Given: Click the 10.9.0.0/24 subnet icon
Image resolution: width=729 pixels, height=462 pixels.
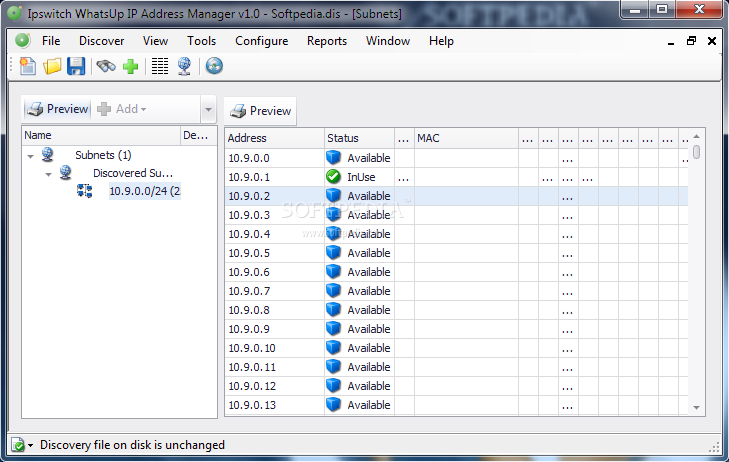Looking at the screenshot, I should coord(85,191).
